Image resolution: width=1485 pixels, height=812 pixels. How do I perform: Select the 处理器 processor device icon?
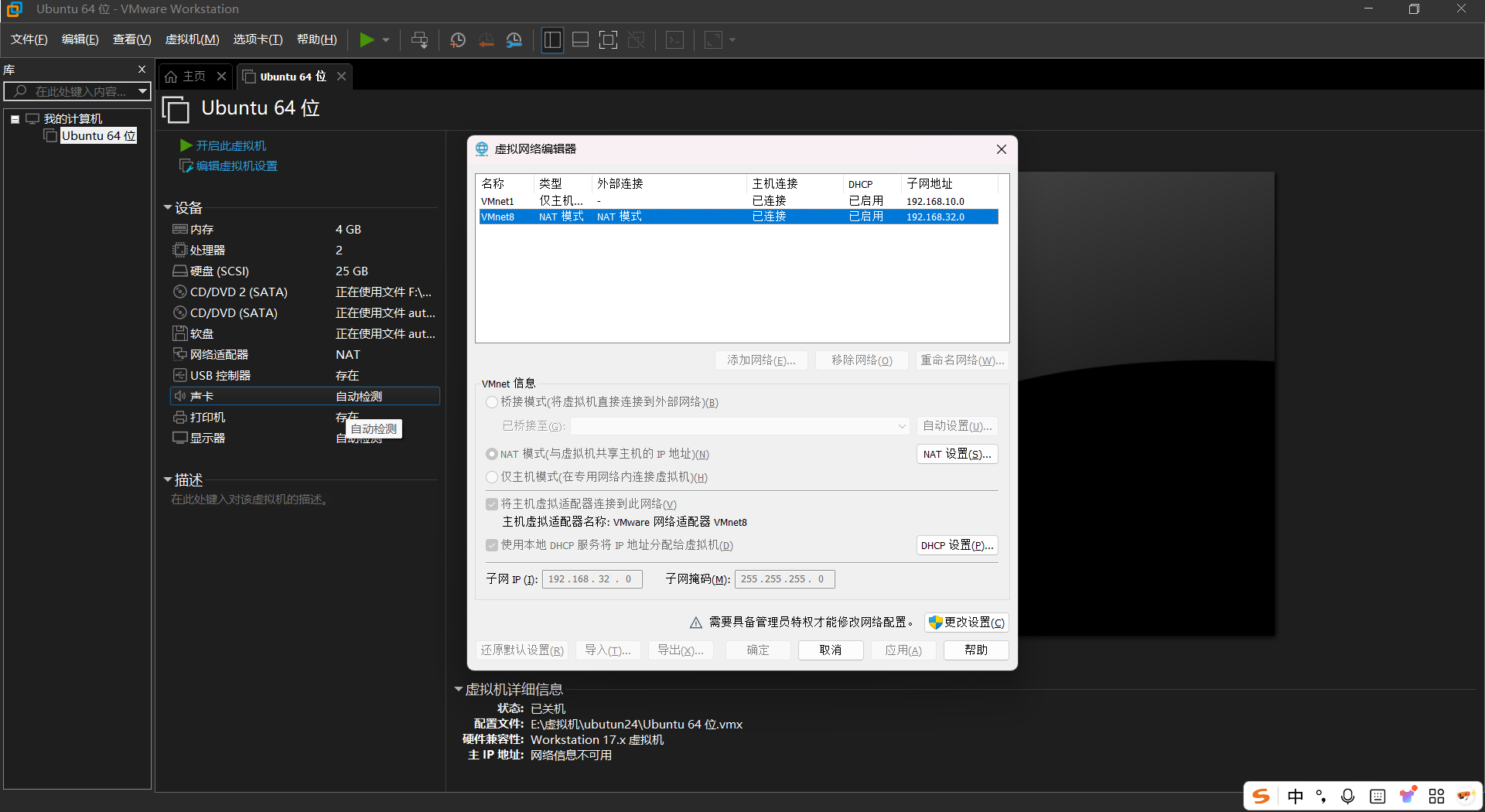pyautogui.click(x=179, y=250)
